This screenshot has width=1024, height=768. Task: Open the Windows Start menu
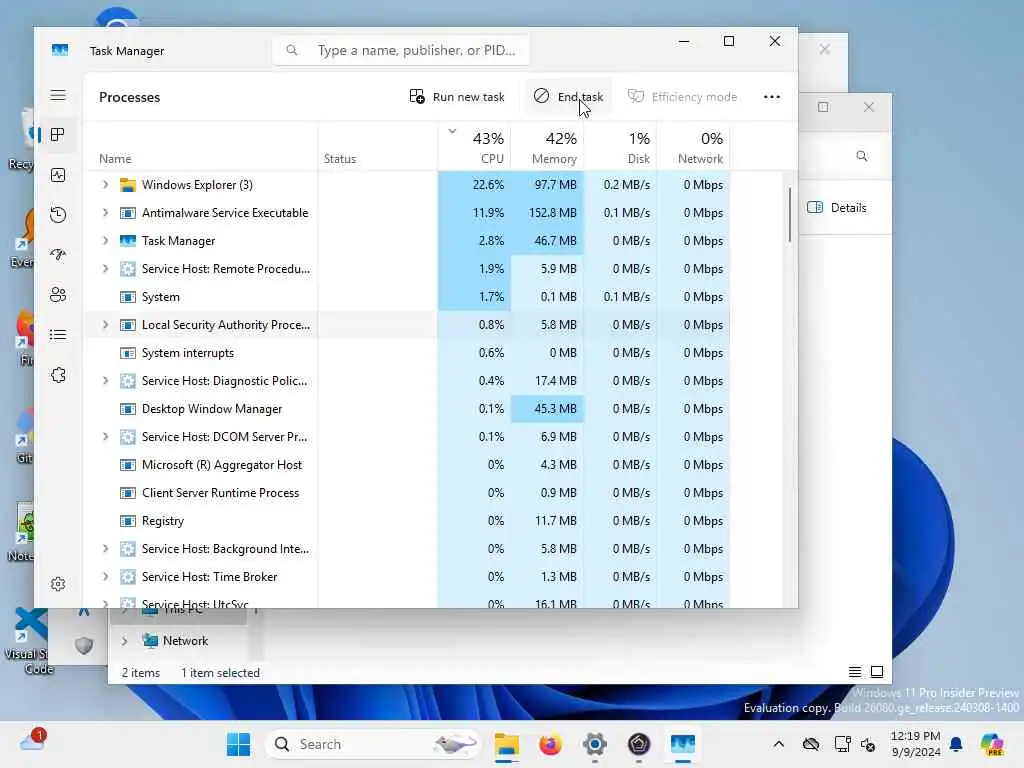[238, 744]
